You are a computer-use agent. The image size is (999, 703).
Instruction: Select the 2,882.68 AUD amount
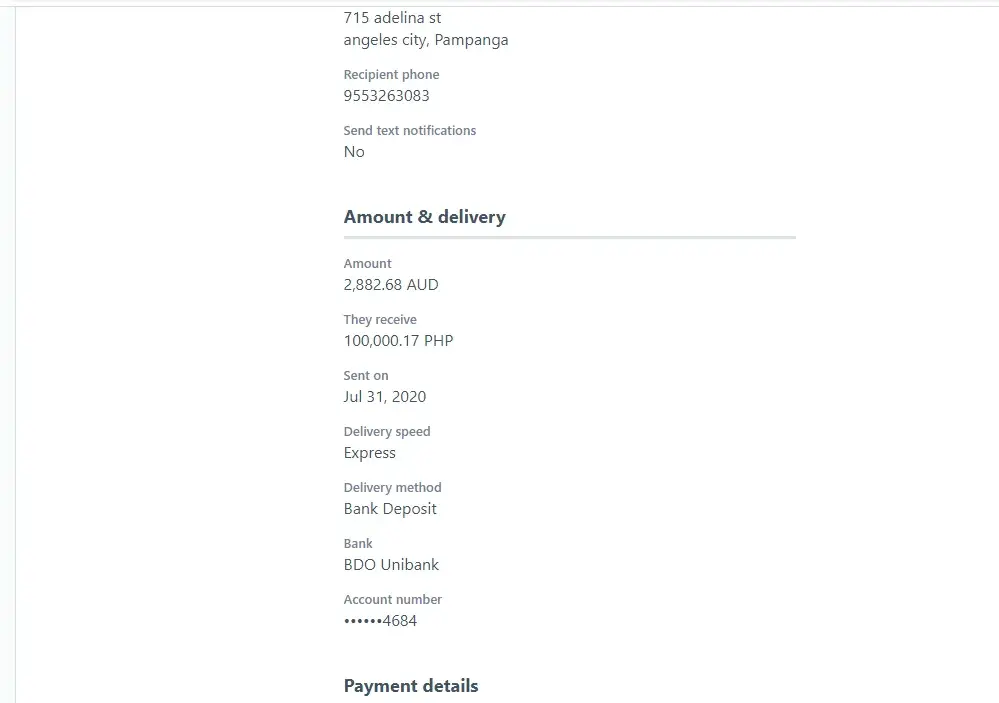click(x=391, y=285)
